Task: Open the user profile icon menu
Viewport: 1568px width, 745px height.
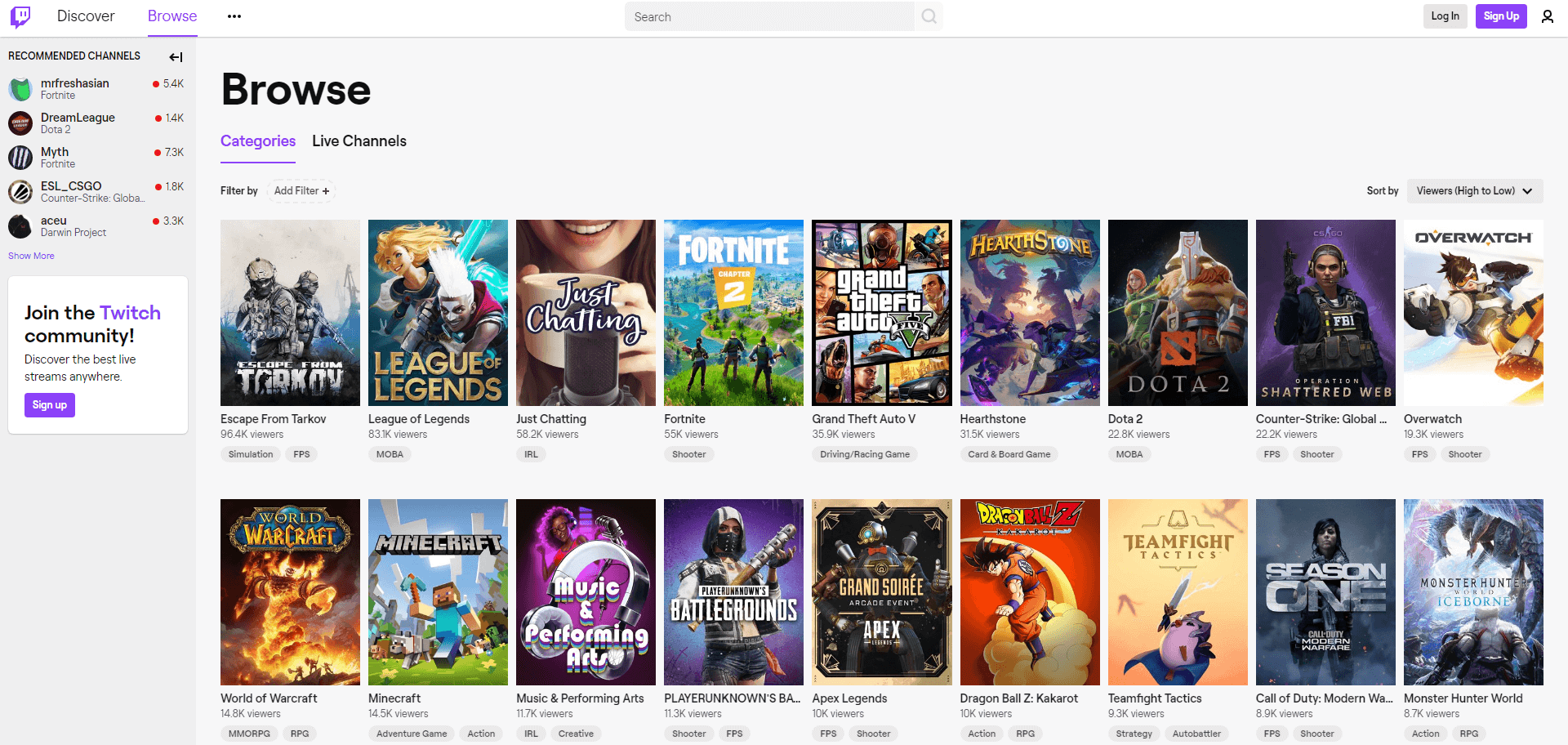Action: (1547, 16)
